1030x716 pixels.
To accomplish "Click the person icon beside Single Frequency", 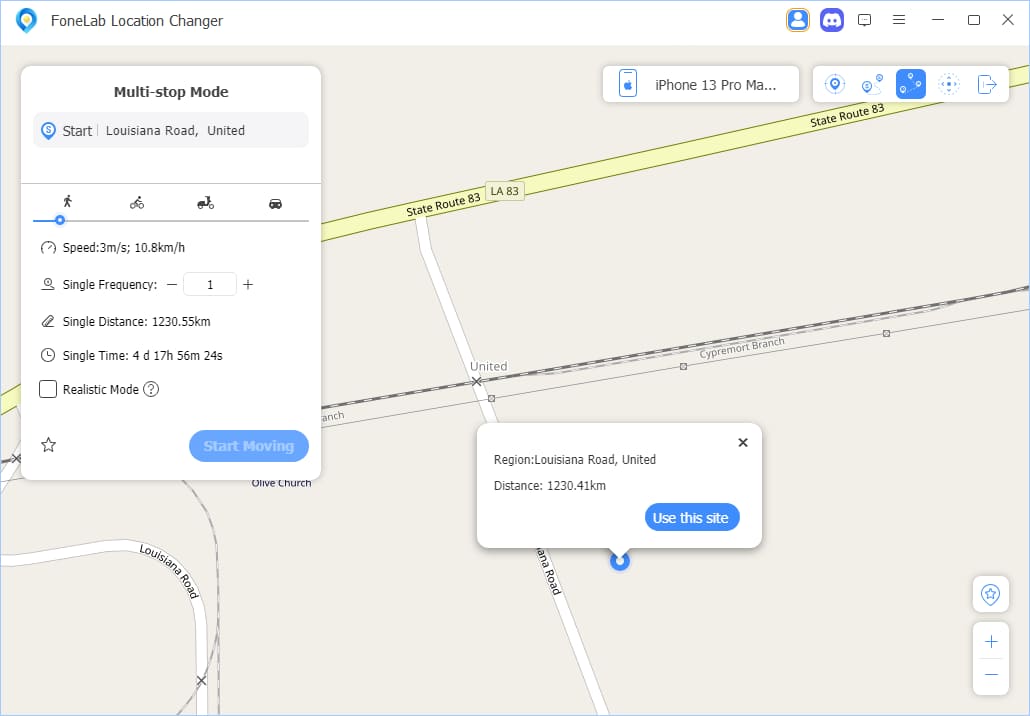I will pos(48,284).
